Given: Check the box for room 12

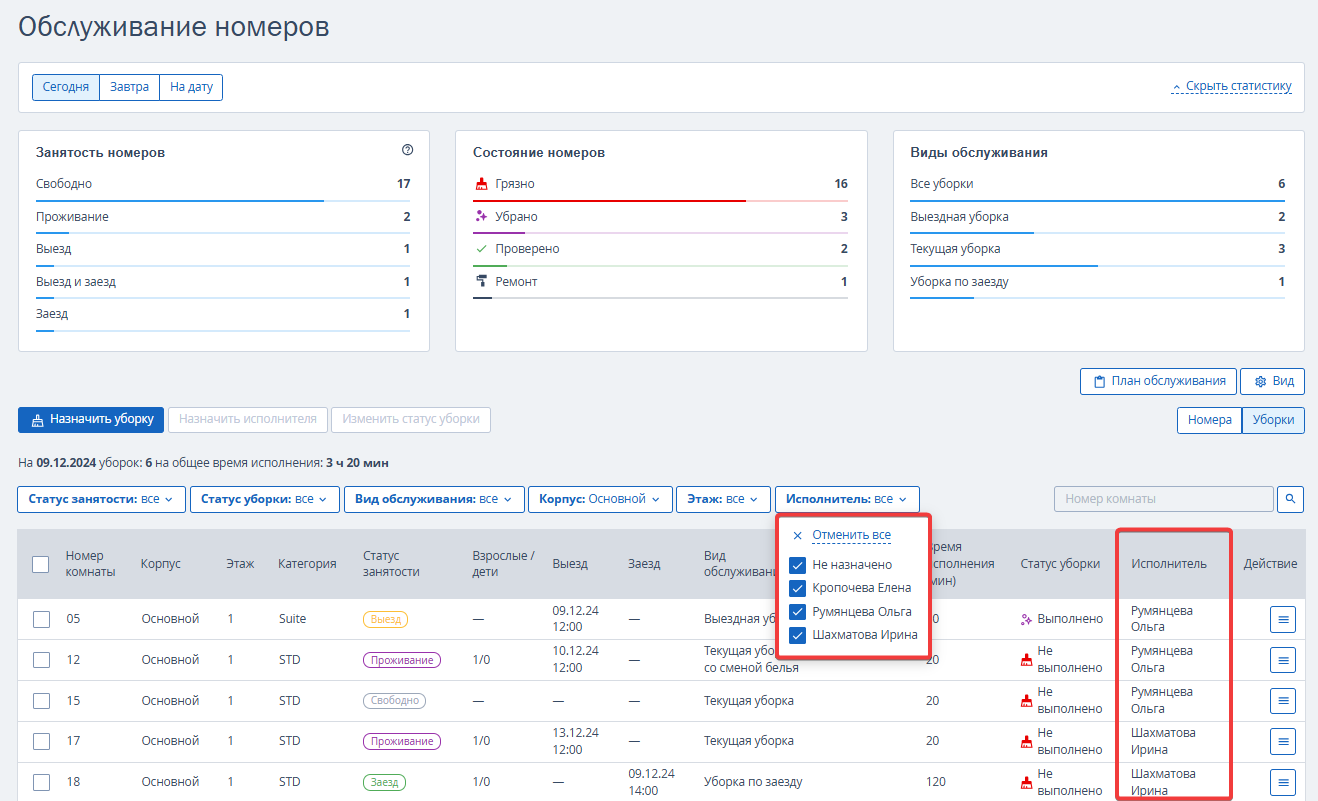Looking at the screenshot, I should 41,660.
